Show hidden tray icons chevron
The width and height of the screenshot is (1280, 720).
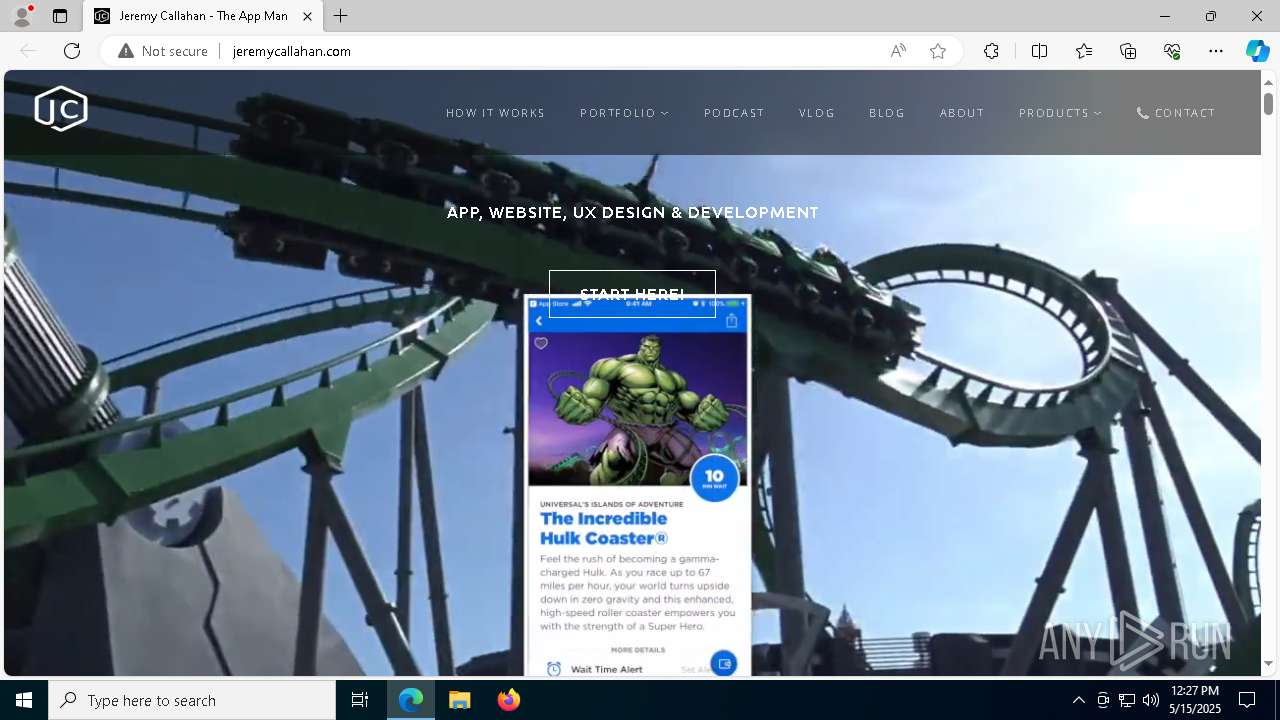tap(1078, 700)
